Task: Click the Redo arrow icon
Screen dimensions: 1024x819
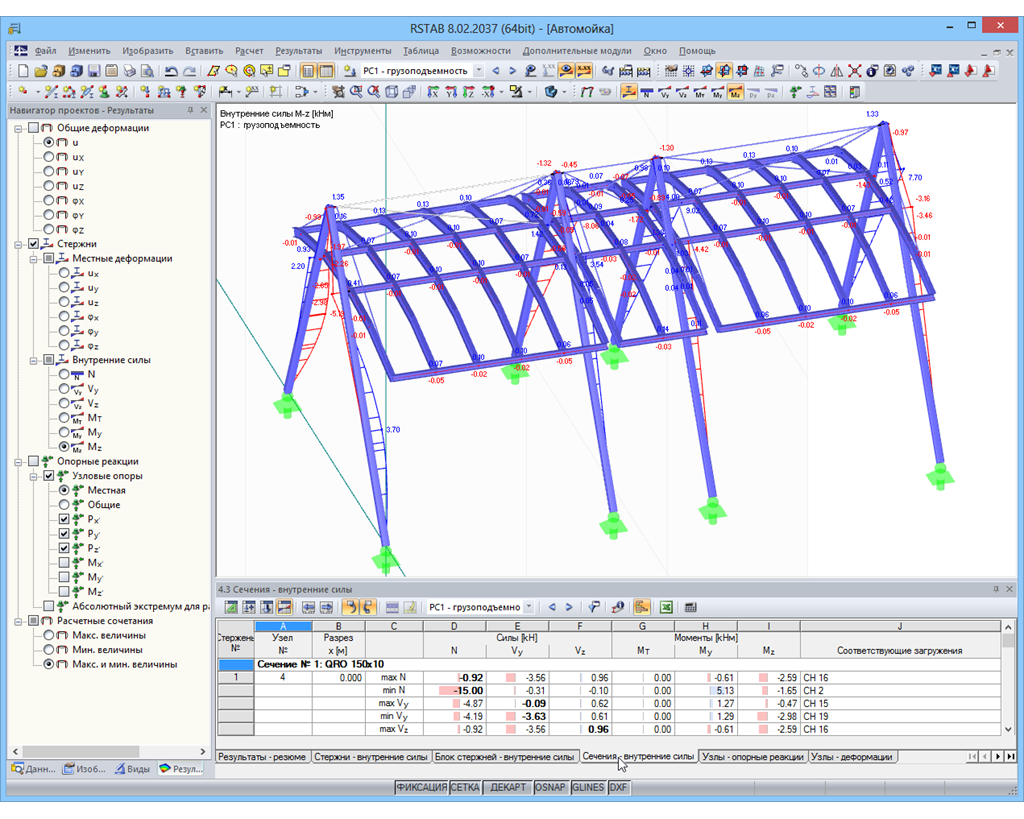Action: coord(189,71)
